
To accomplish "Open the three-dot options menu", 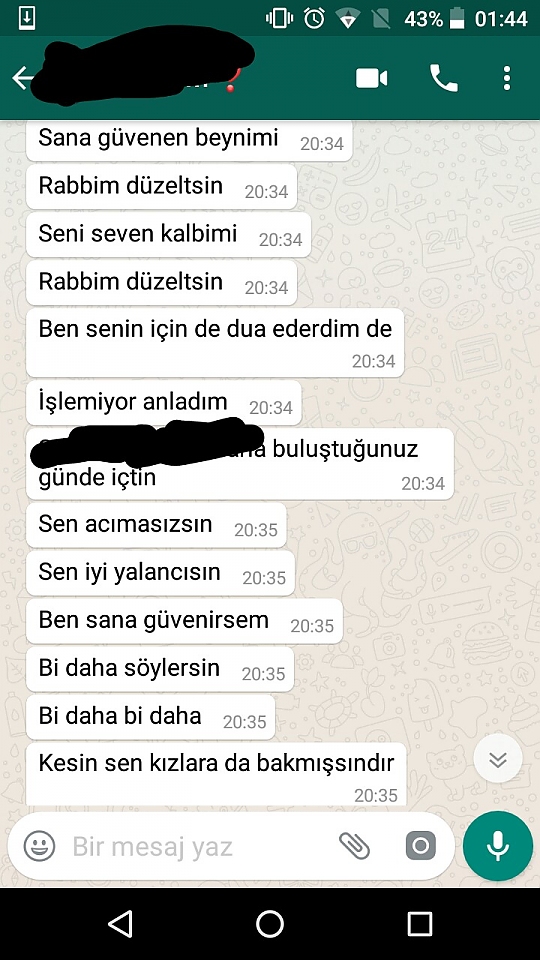I will [x=506, y=78].
